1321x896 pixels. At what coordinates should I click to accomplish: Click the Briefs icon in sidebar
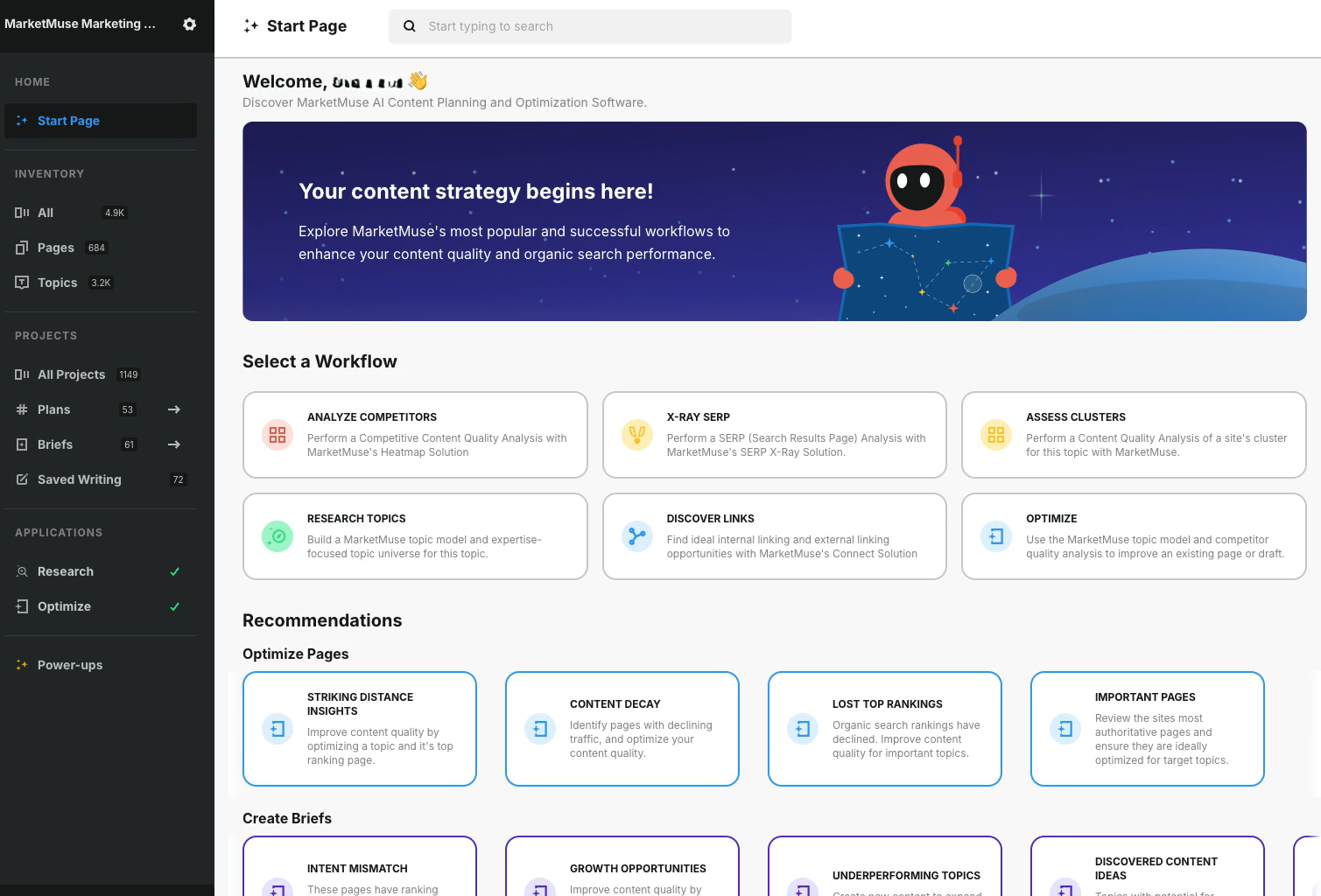coord(22,444)
